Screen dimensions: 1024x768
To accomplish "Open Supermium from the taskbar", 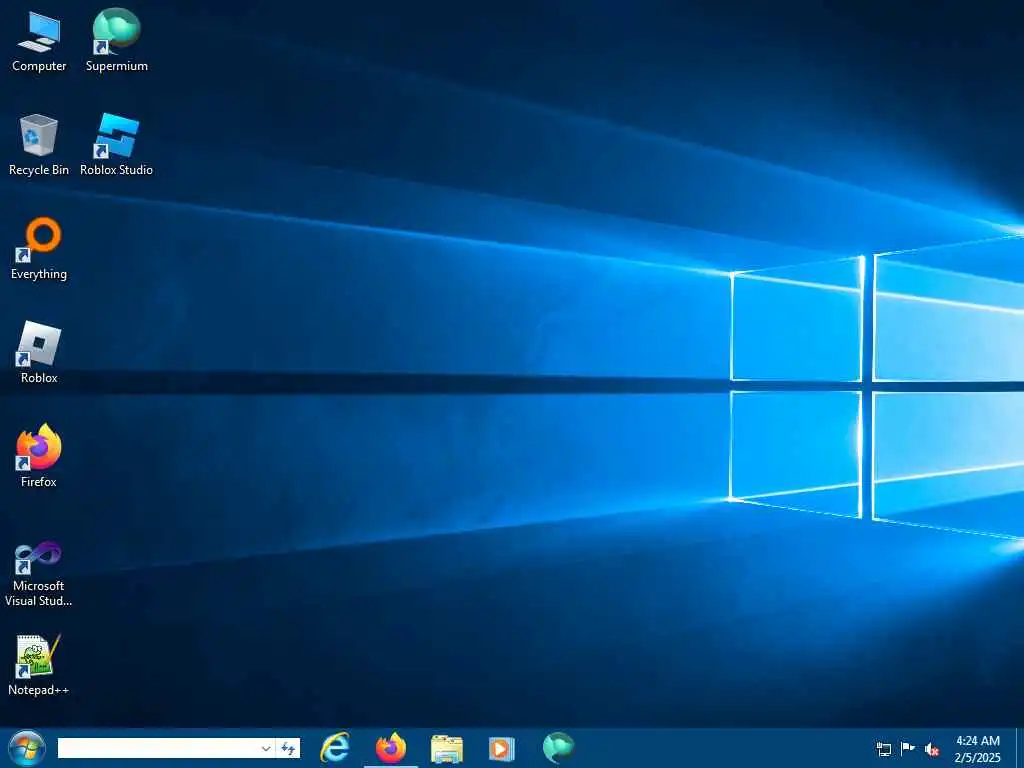I will coord(558,748).
